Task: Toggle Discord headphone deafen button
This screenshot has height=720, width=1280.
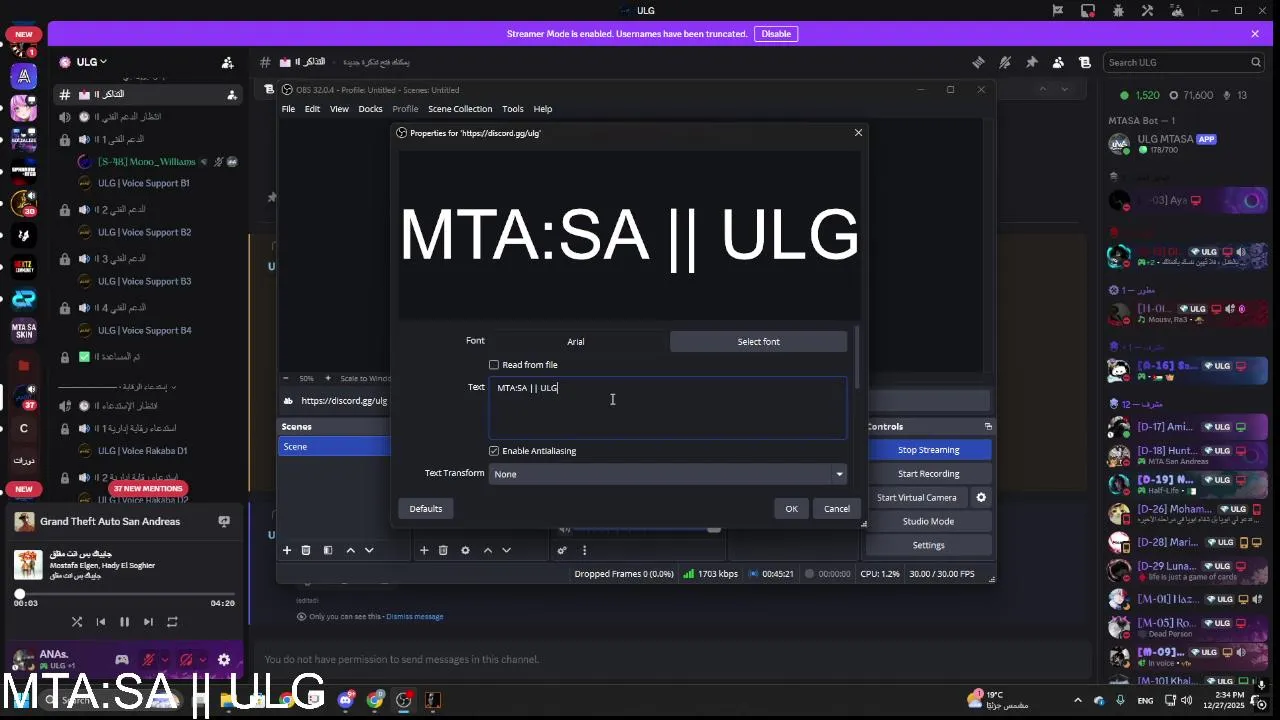Action: tap(186, 660)
